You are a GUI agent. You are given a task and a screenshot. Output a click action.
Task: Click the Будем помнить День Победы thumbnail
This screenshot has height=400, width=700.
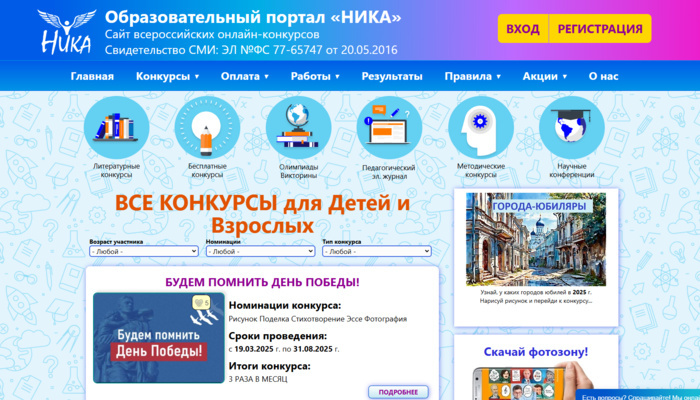(x=158, y=338)
